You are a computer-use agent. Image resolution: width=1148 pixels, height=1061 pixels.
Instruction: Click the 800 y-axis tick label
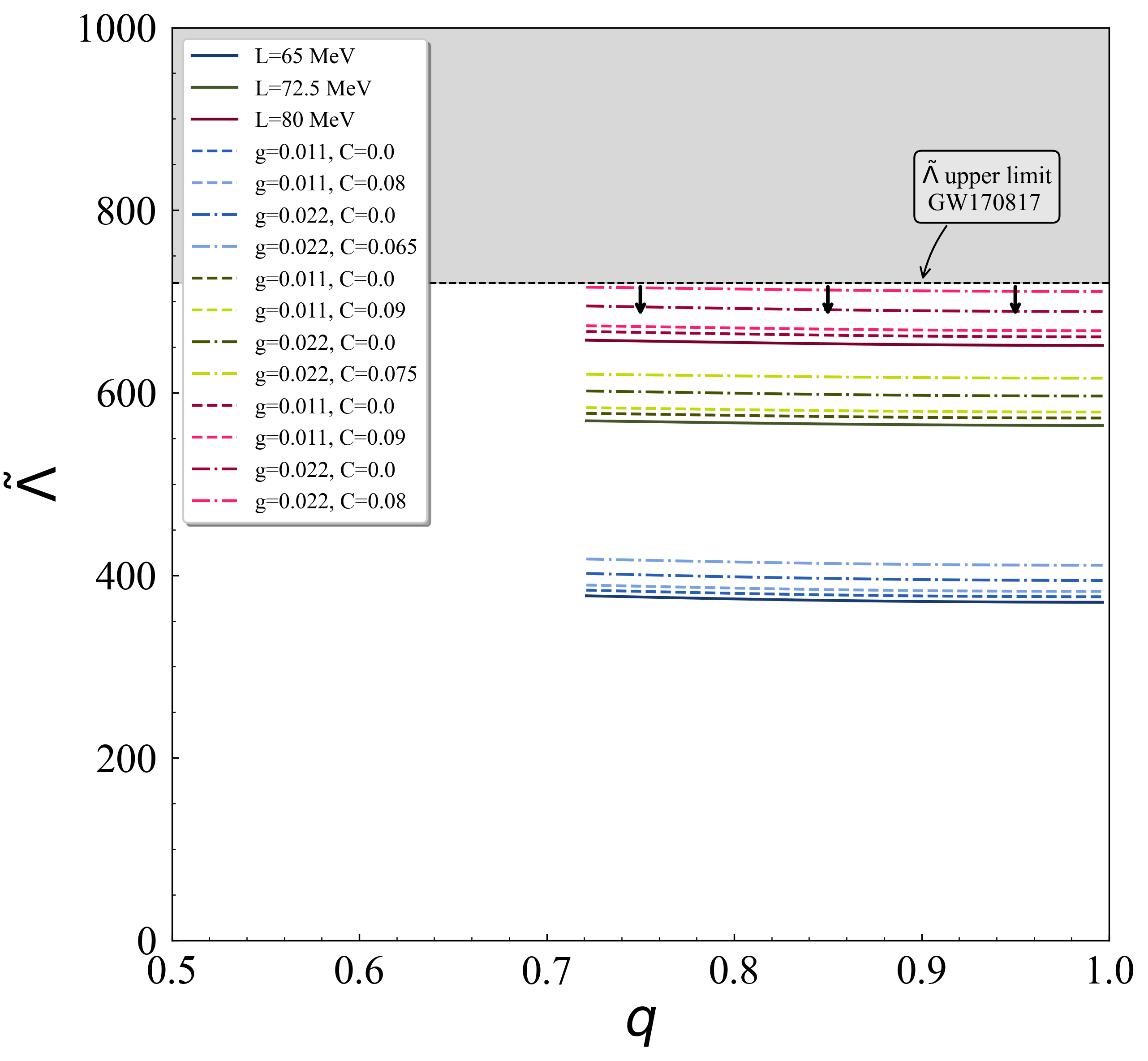click(x=126, y=211)
